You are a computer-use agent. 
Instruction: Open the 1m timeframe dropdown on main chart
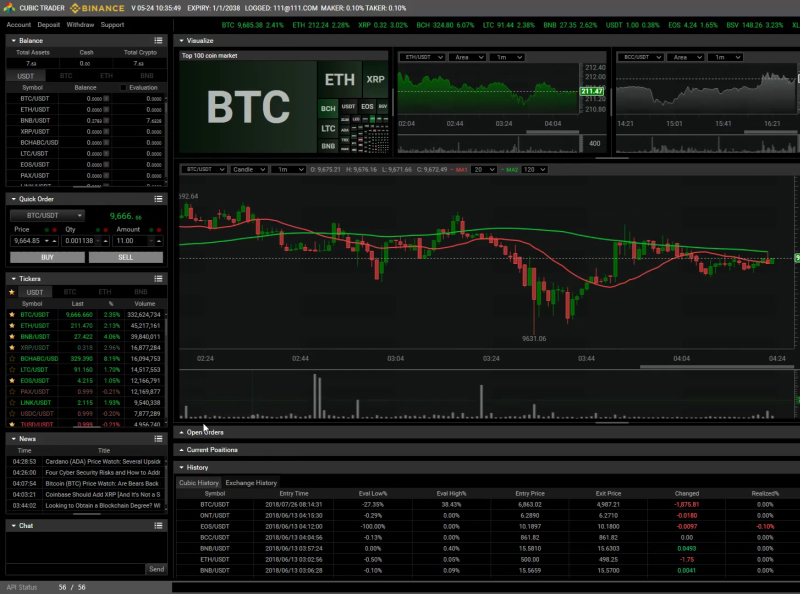[x=291, y=169]
